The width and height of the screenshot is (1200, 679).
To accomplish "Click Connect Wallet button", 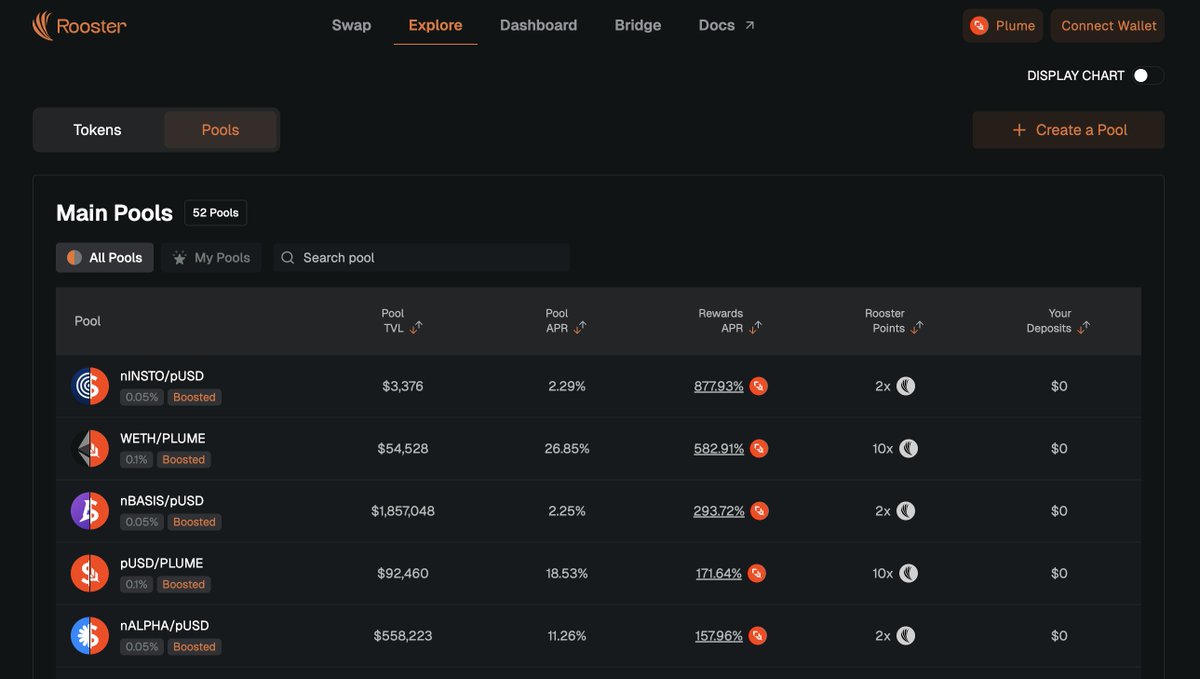I will pos(1108,26).
